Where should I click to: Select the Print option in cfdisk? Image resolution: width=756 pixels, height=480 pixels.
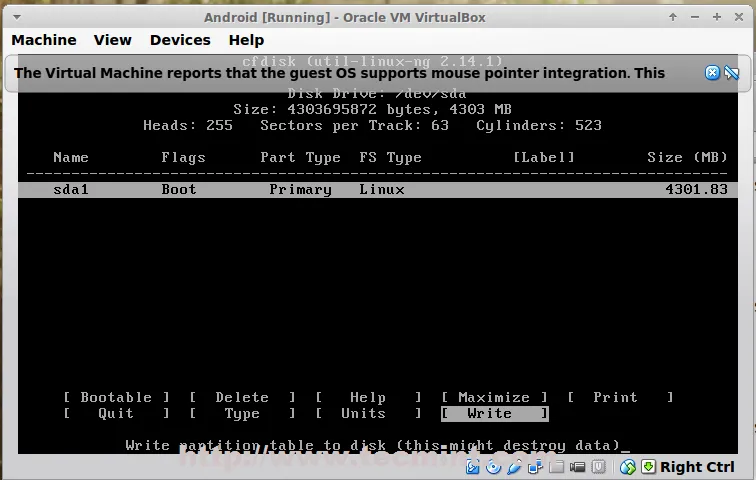click(x=620, y=397)
